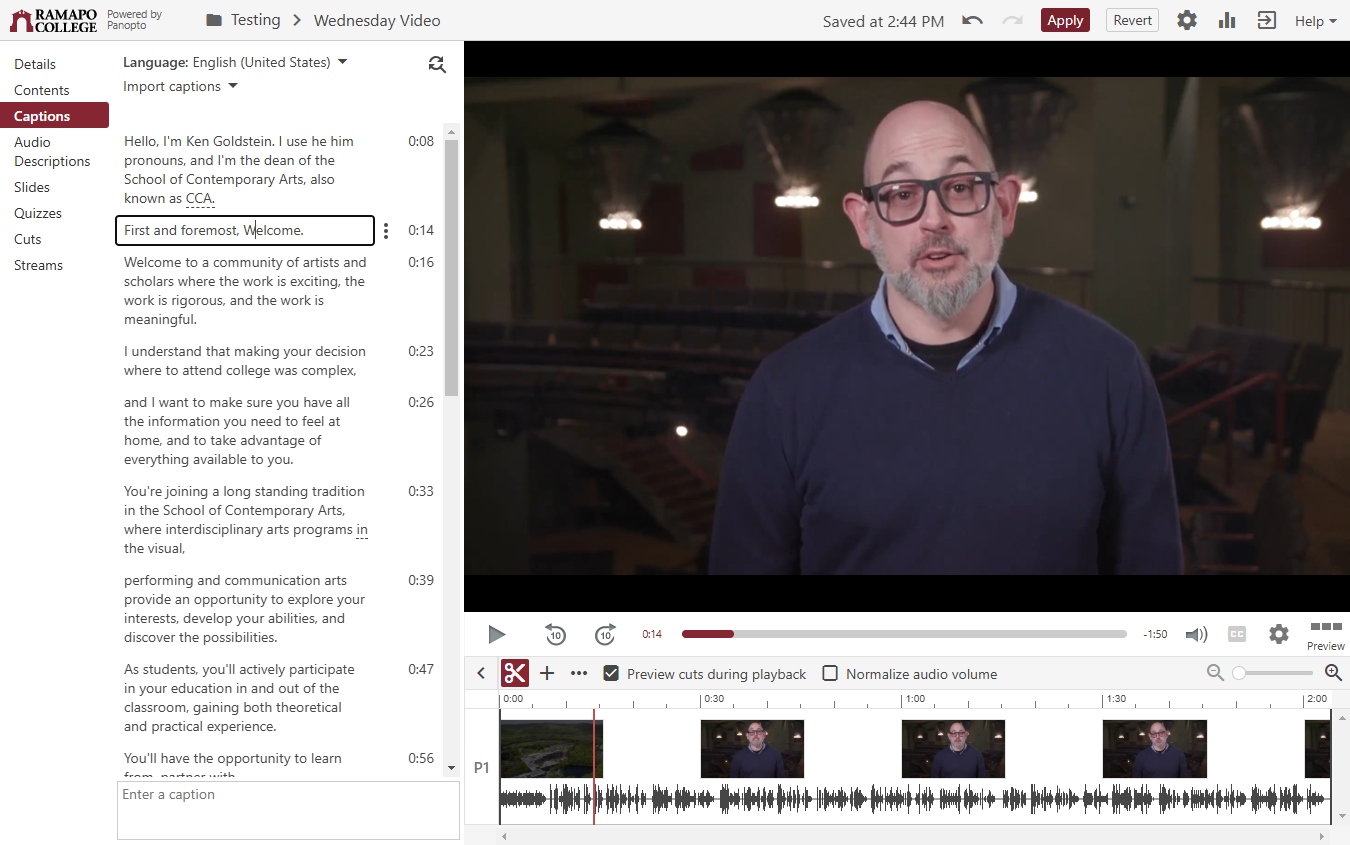Switch to the Slides tab

point(32,187)
